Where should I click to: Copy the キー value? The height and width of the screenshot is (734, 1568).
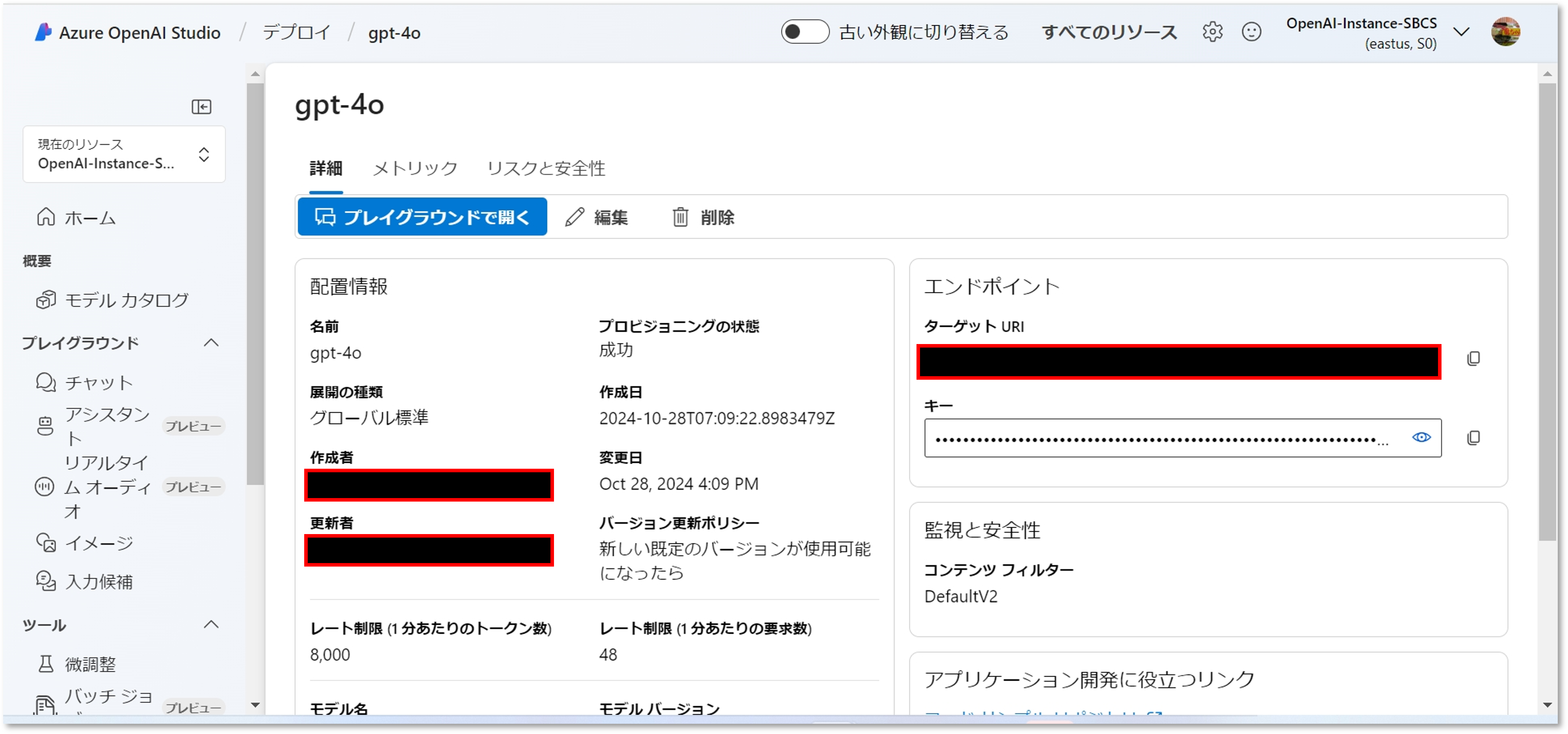[1474, 438]
